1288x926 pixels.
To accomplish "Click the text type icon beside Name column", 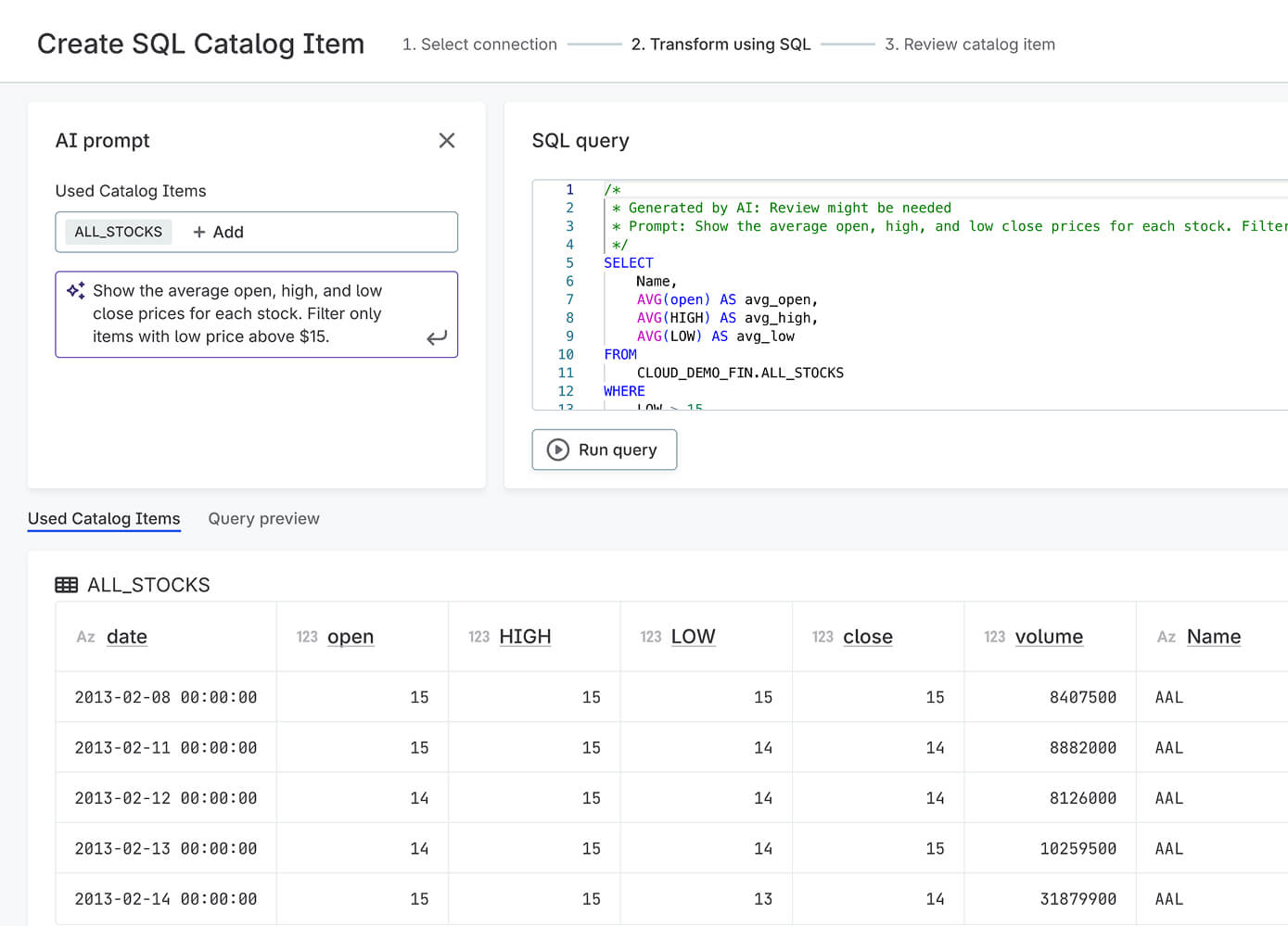I will click(1166, 637).
